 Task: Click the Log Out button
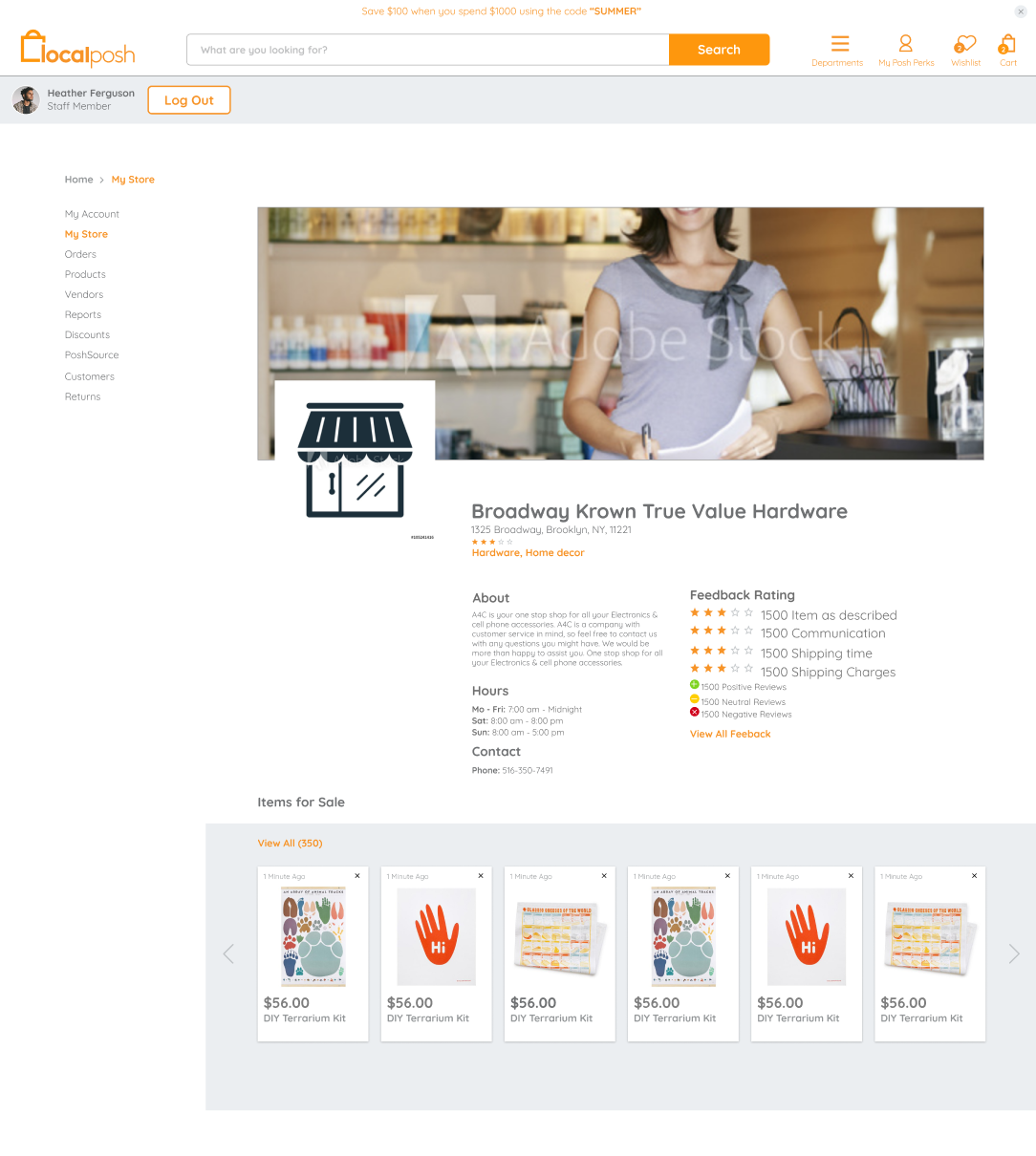[x=189, y=100]
